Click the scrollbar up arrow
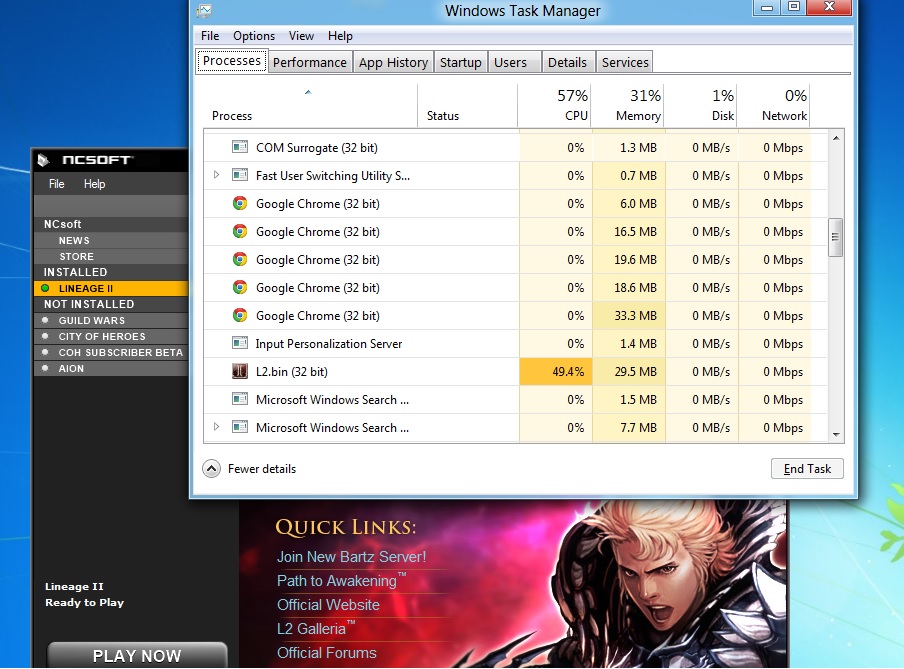Viewport: 904px width, 669px height. point(836,138)
